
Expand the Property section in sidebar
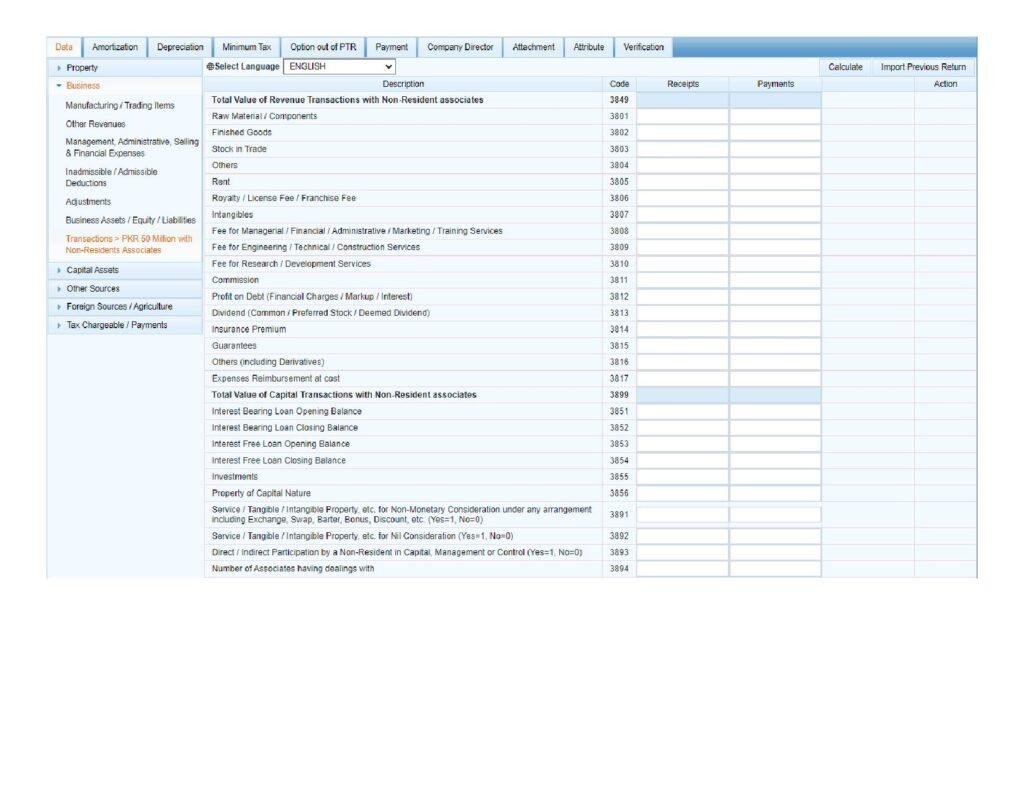tap(82, 68)
